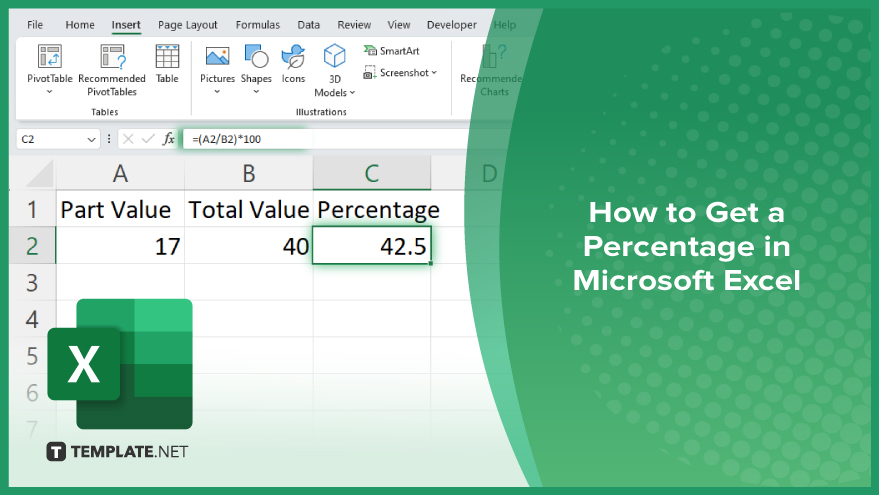879x495 pixels.
Task: Select column C header
Action: (372, 174)
